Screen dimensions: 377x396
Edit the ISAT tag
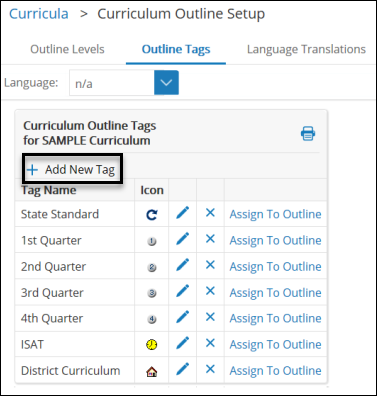182,343
